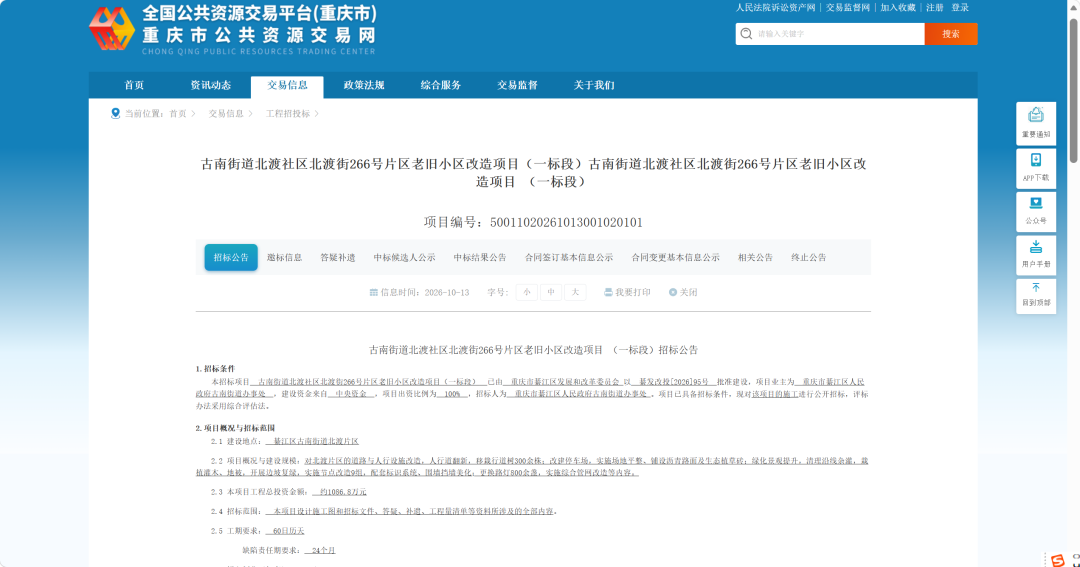Go to 首页 in the breadcrumb
This screenshot has height=567, width=1080.
(178, 114)
